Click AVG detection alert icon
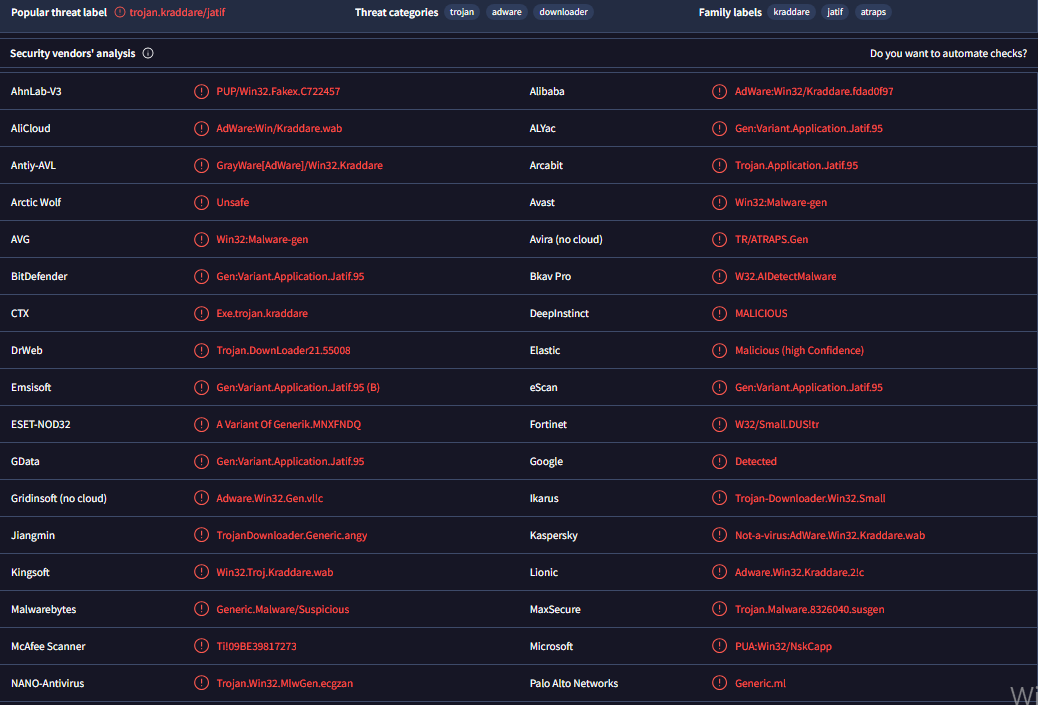The height and width of the screenshot is (705, 1038). 201,240
